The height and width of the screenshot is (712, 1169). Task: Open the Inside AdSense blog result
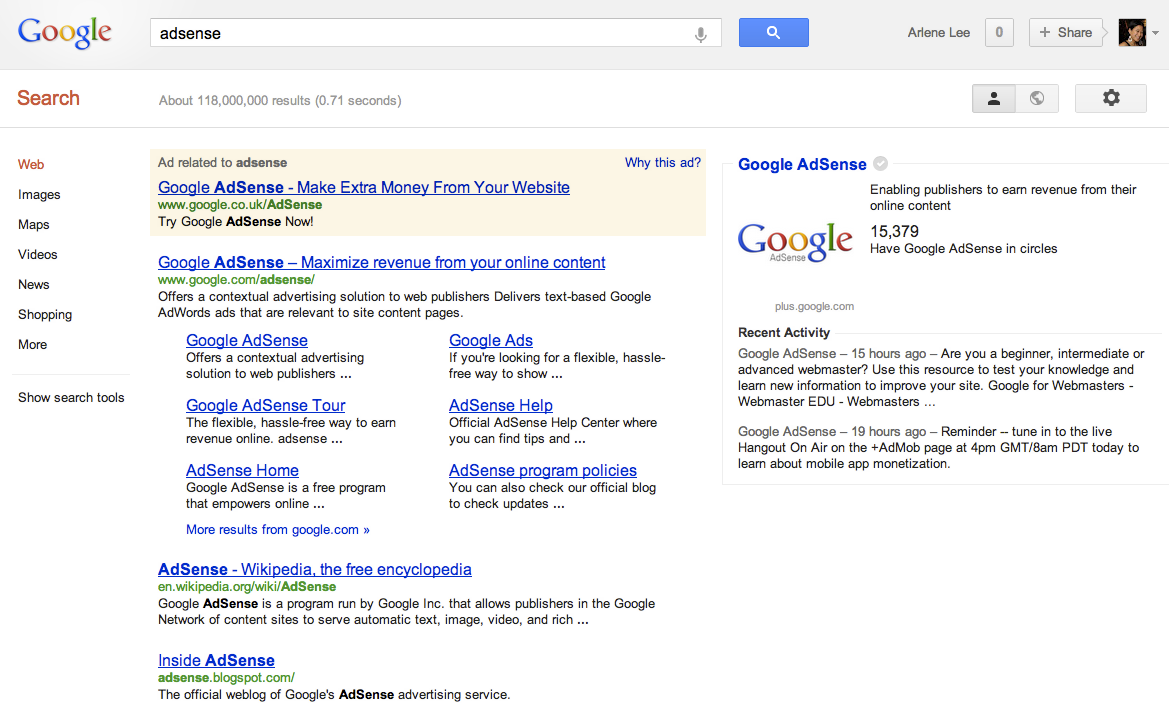coord(216,661)
